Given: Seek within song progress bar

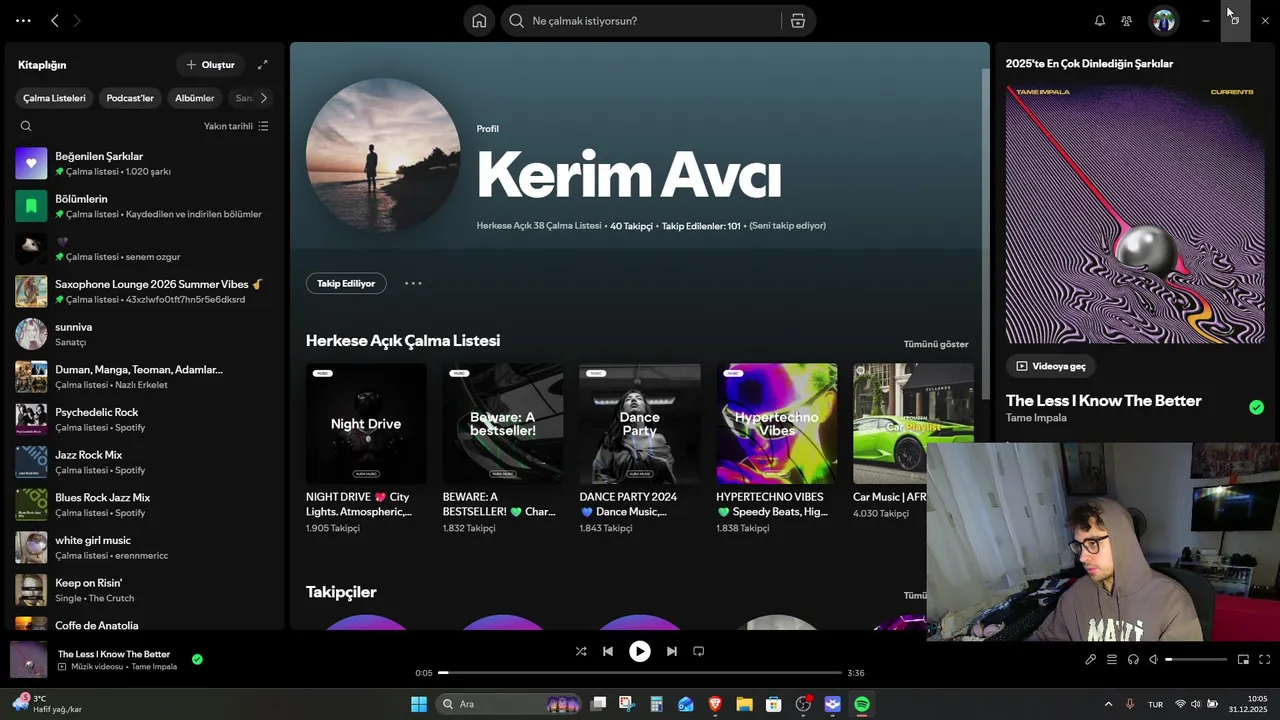Looking at the screenshot, I should (x=640, y=673).
